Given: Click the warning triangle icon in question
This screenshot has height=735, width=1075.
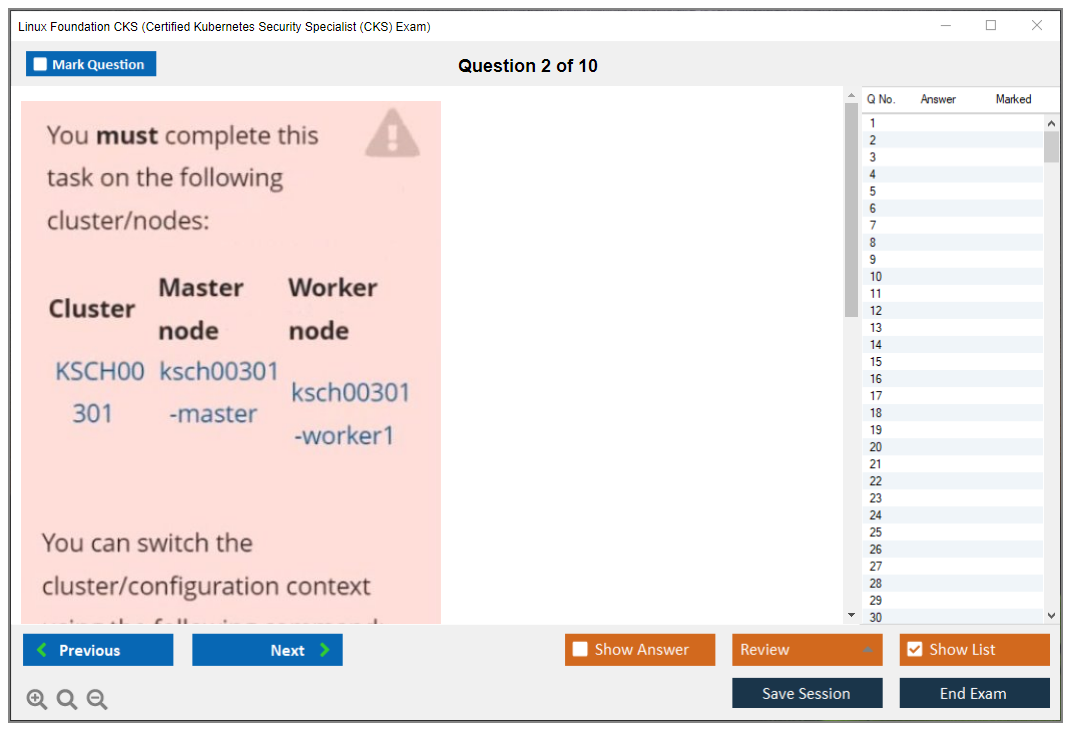Looking at the screenshot, I should click(392, 134).
